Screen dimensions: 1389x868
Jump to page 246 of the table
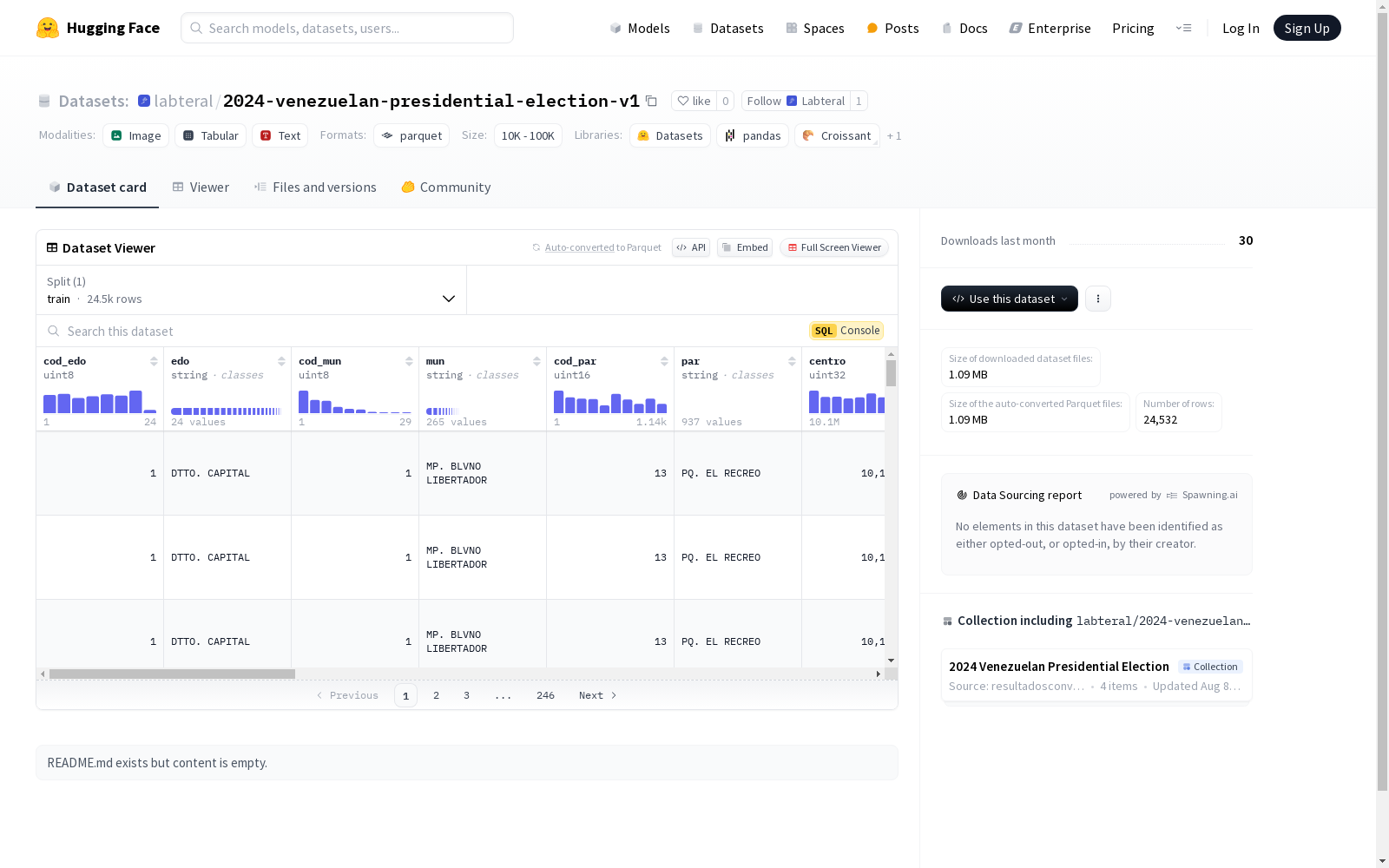[545, 695]
